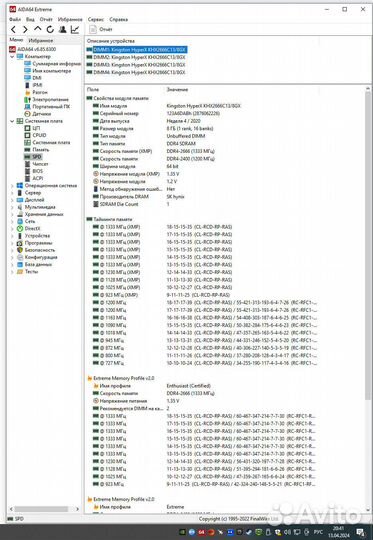373x540 pixels.
Task: Refresh the current page
Action: 50,30
